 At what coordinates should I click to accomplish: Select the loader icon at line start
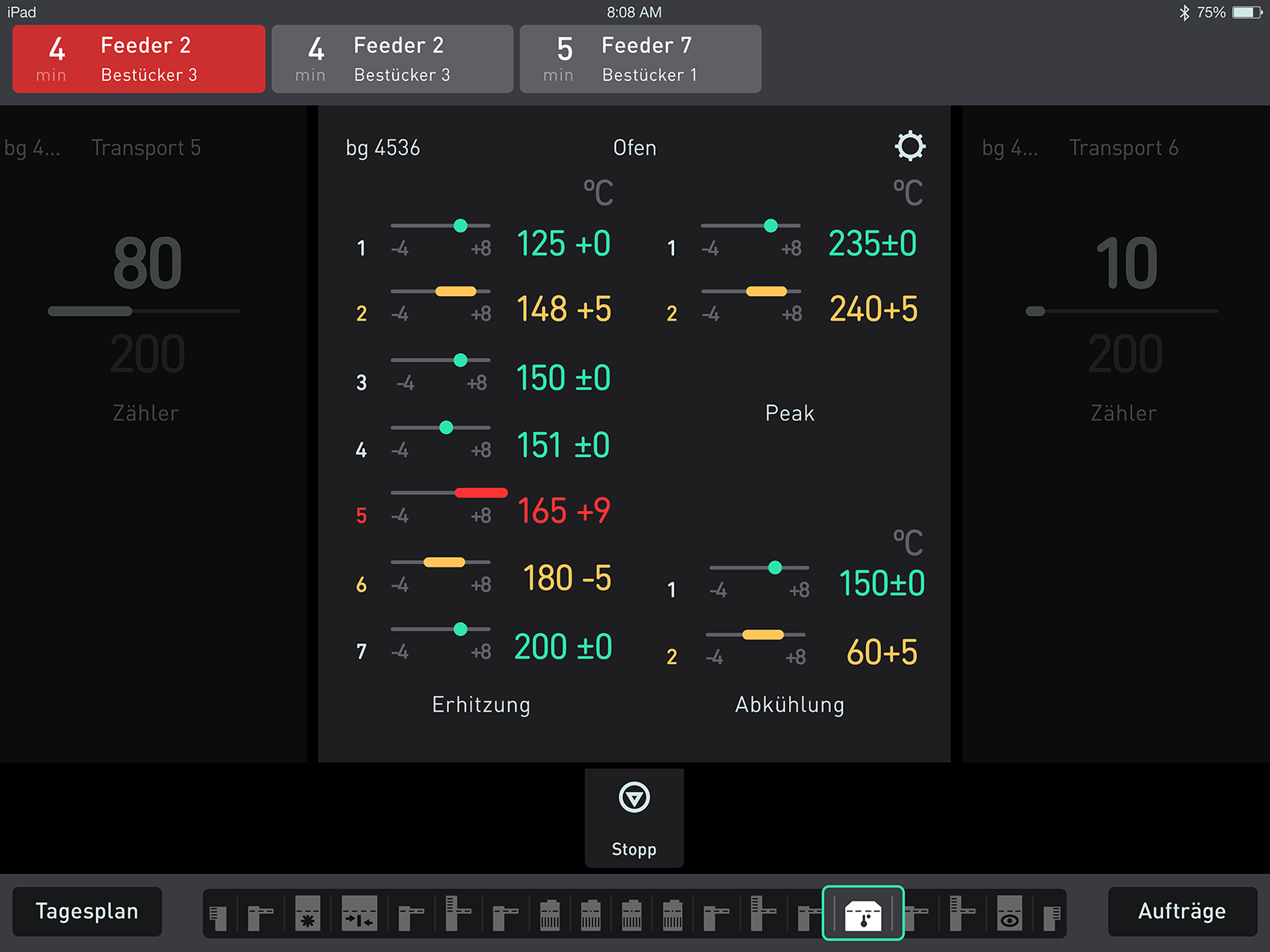coord(218,918)
